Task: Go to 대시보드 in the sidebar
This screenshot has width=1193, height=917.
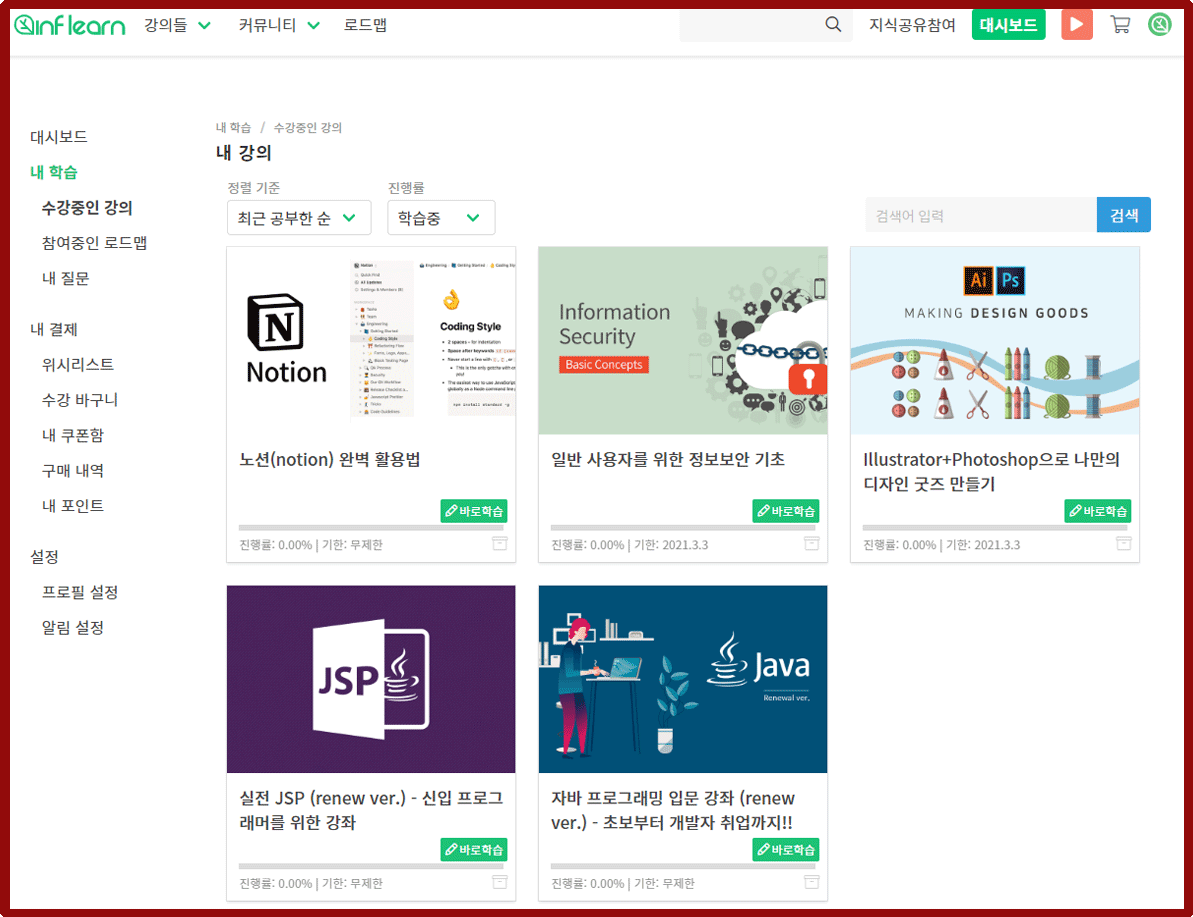Action: click(x=59, y=137)
